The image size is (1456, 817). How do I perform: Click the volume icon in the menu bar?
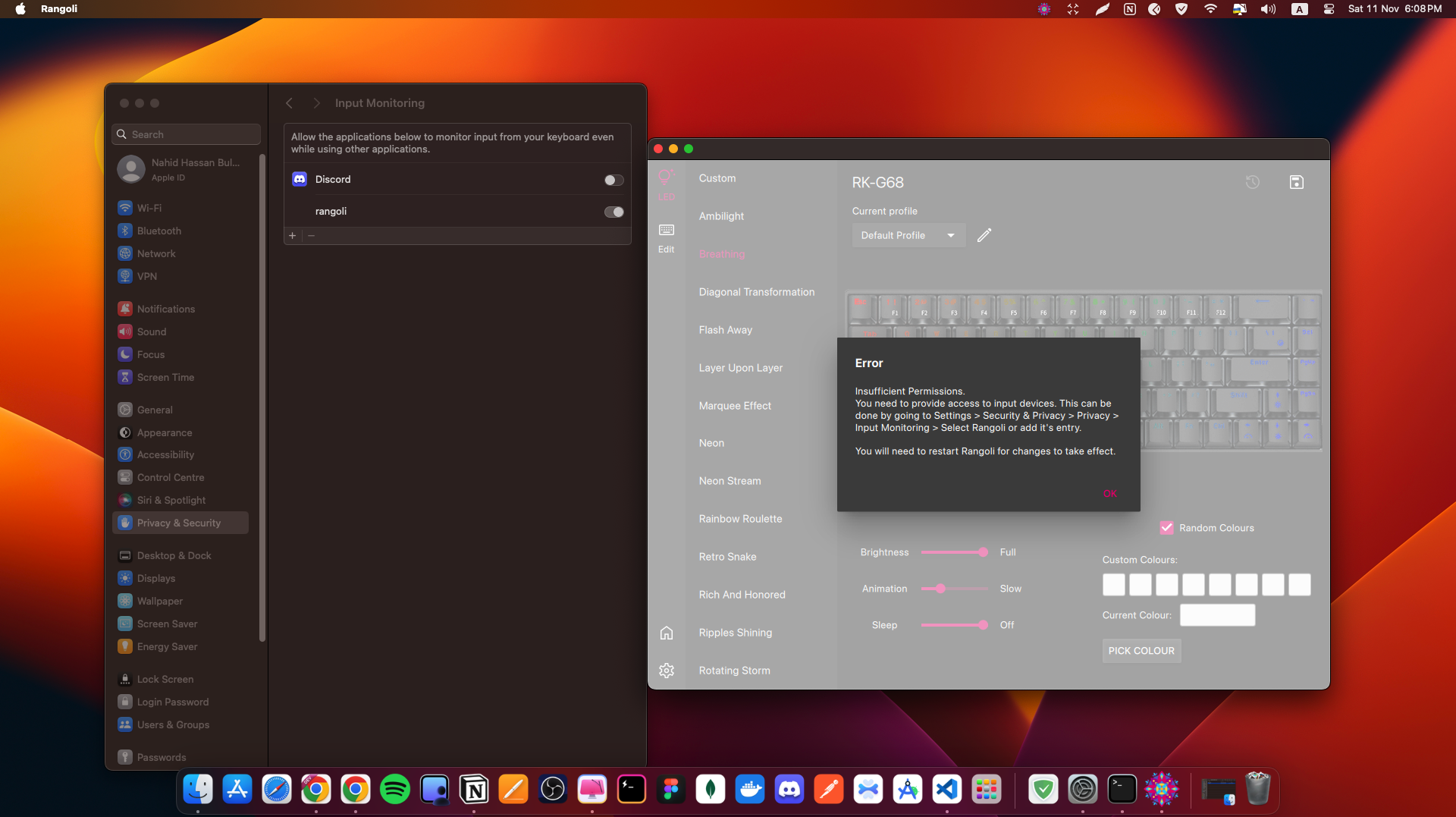coord(1268,9)
